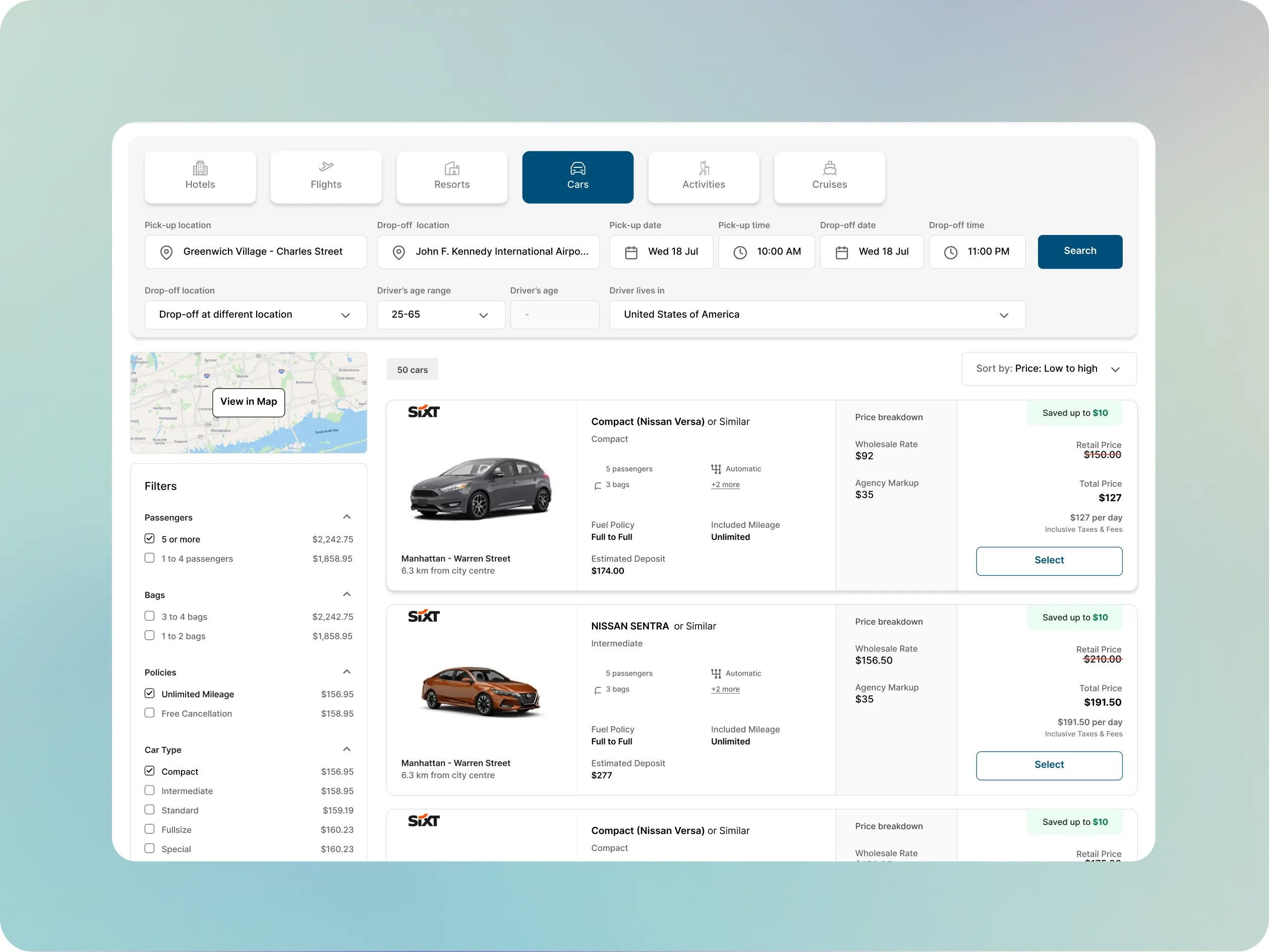Click the NISSAN SENTRA or Similar title
This screenshot has height=952, width=1269.
point(654,627)
